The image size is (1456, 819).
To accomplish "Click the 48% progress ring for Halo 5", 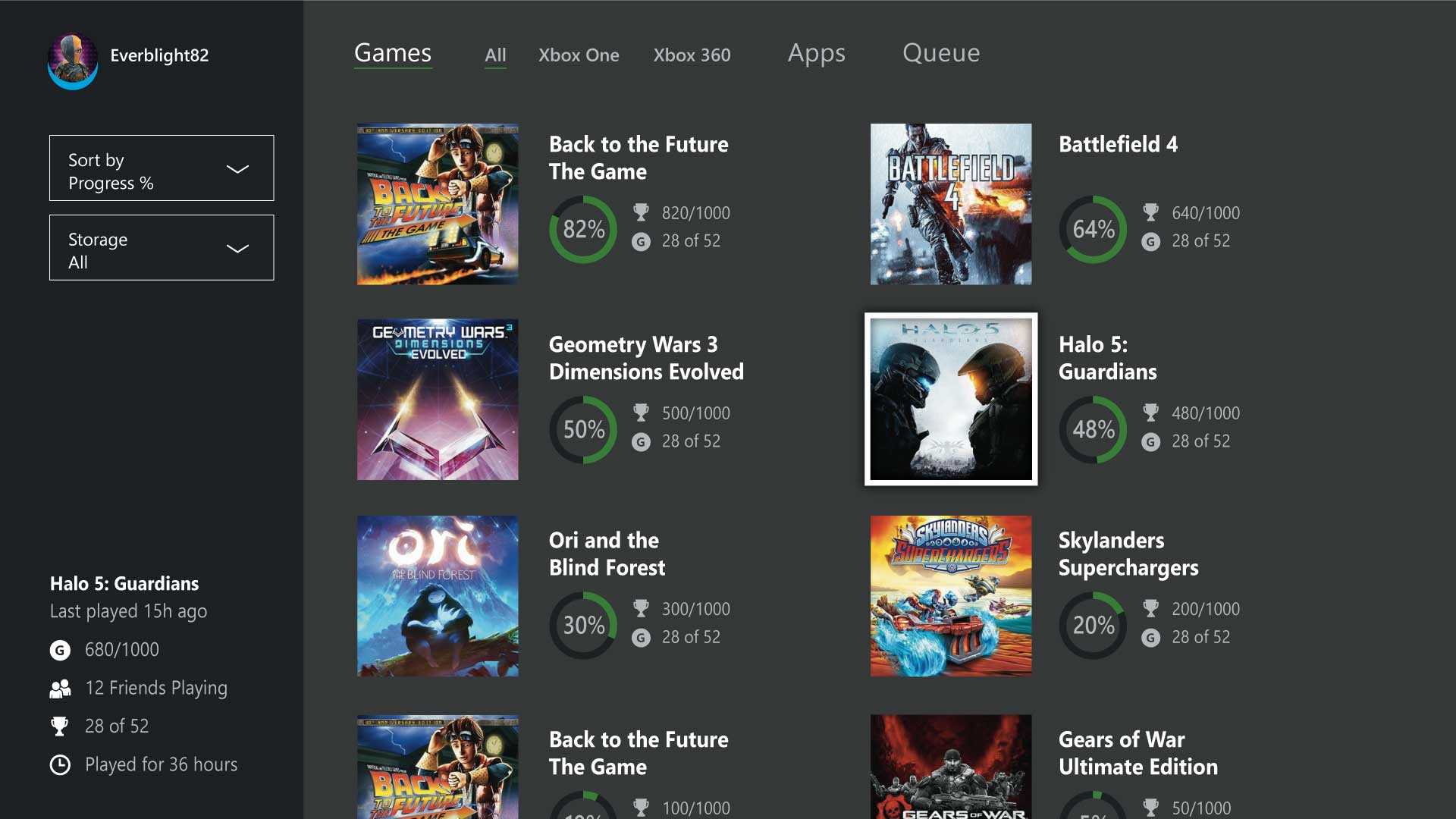I will [x=1093, y=430].
